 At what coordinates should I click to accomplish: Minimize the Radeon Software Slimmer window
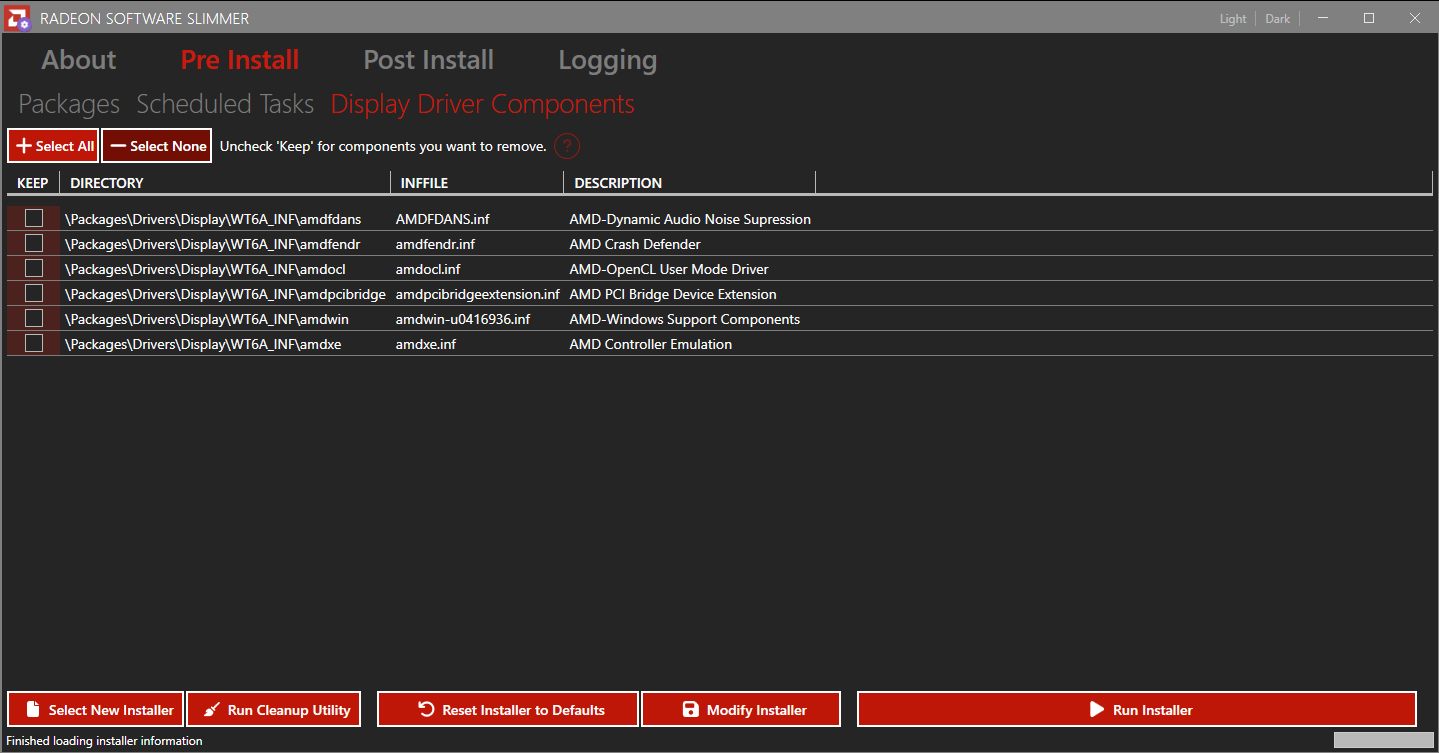pyautogui.click(x=1323, y=18)
